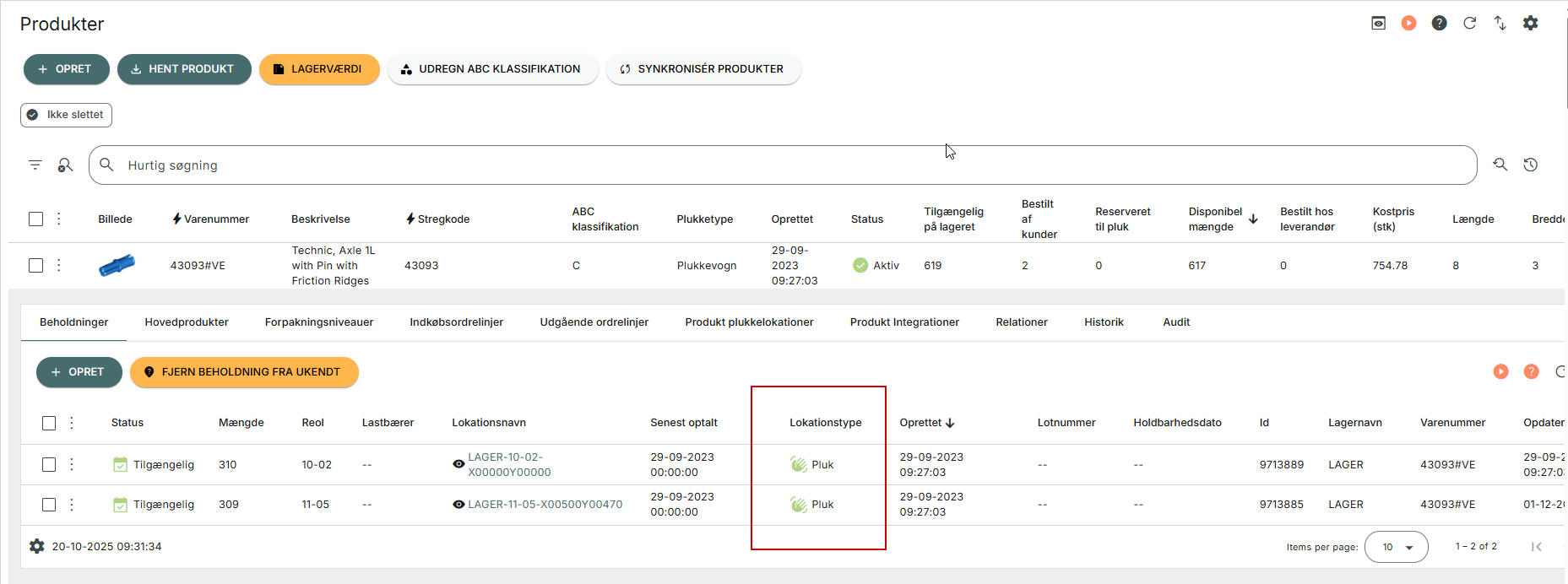Viewport: 1568px width, 584px height.
Task: Click the saved search icon right of search bar
Action: pyautogui.click(x=1500, y=165)
